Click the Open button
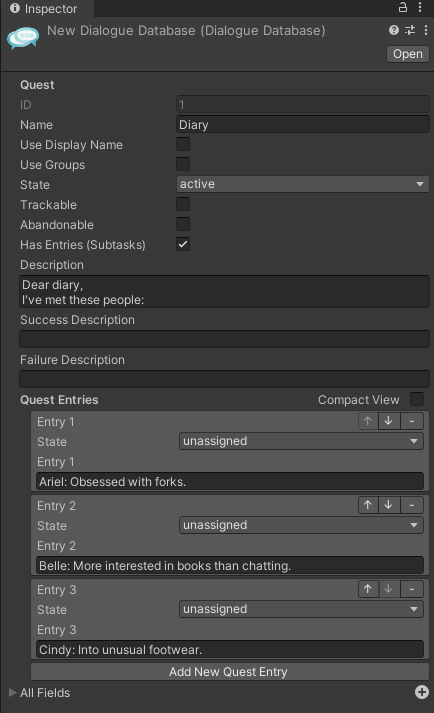The width and height of the screenshot is (434, 713). pyautogui.click(x=408, y=54)
